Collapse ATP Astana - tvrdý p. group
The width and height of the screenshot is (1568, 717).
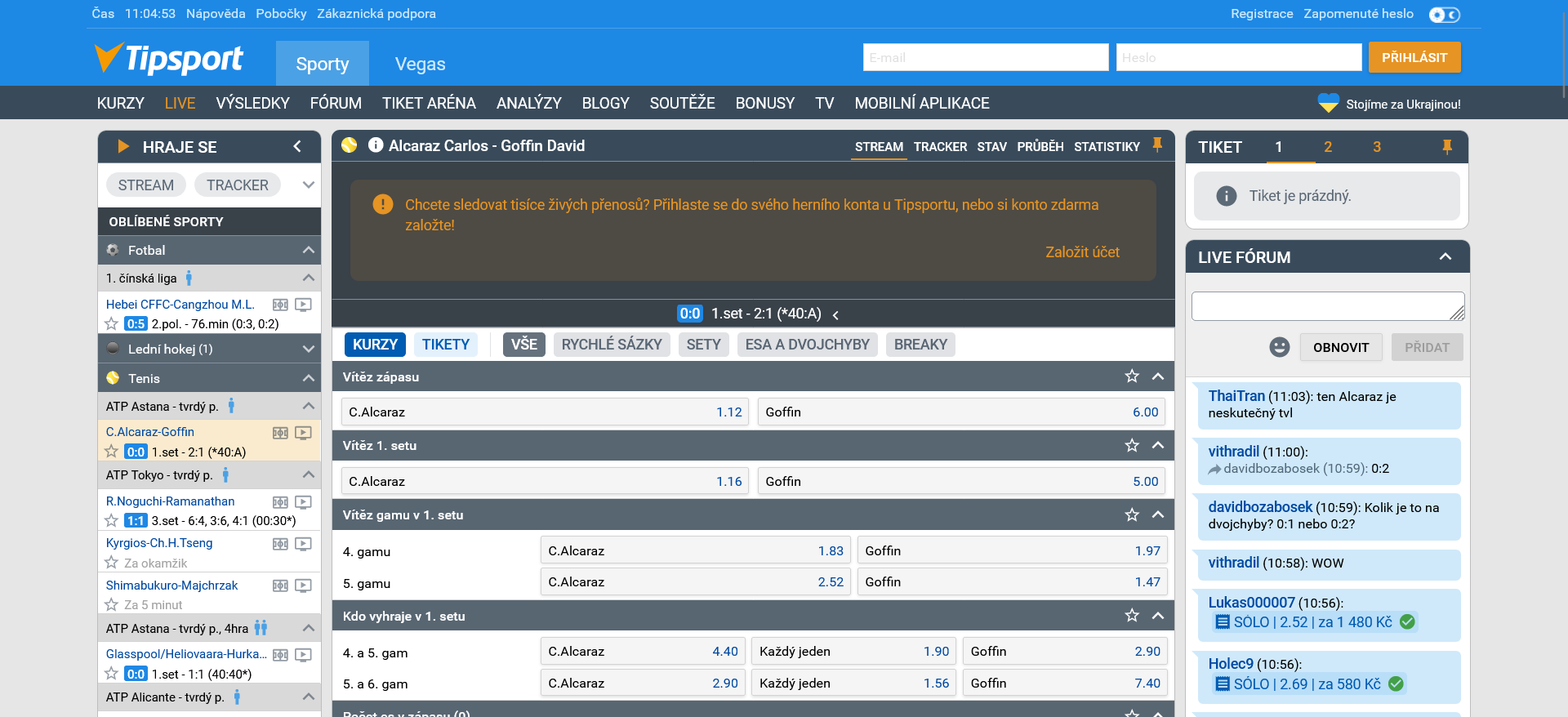(x=308, y=406)
